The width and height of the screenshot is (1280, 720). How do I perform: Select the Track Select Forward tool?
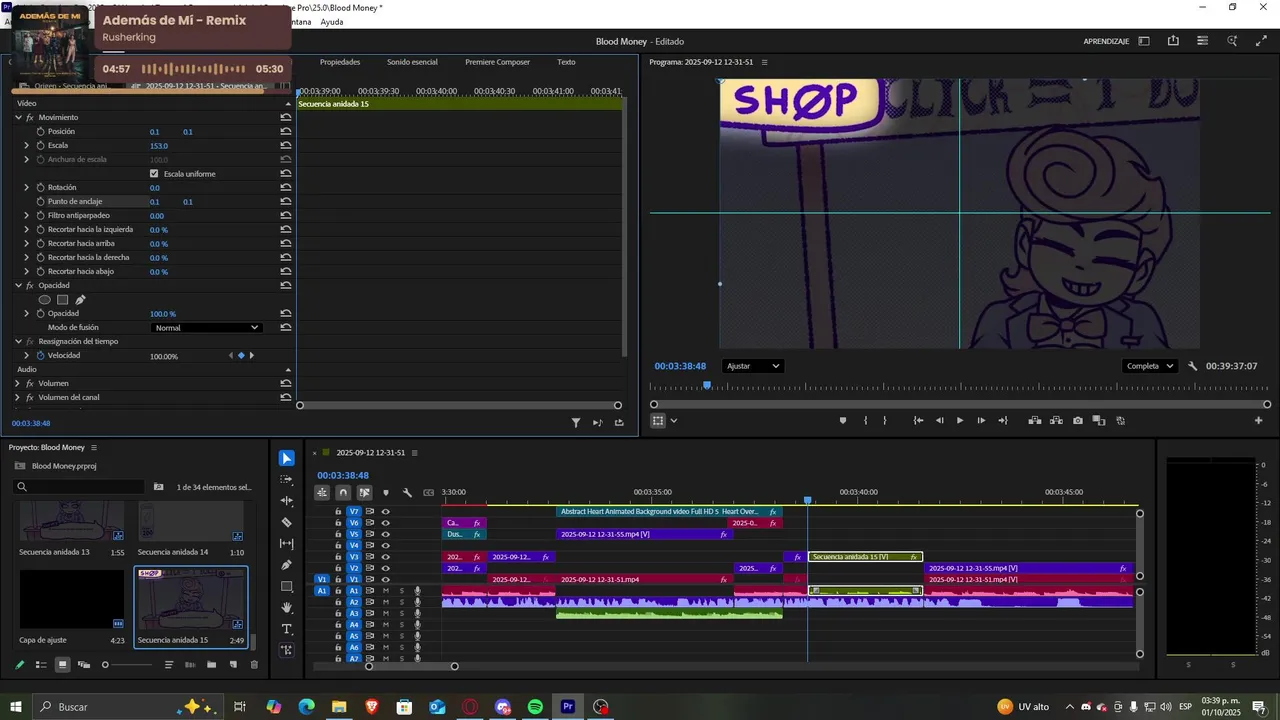tap(287, 479)
